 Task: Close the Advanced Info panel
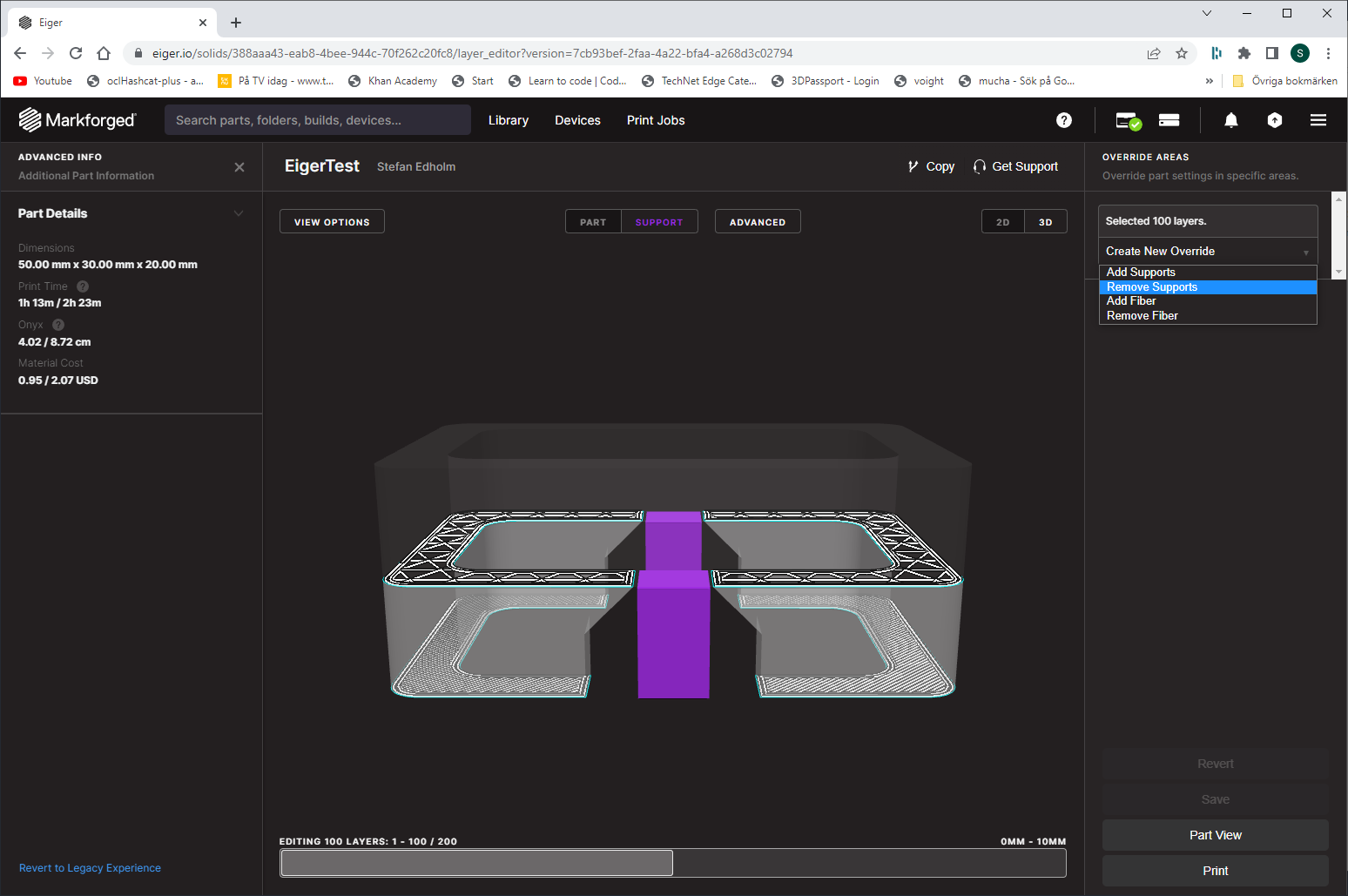[239, 167]
